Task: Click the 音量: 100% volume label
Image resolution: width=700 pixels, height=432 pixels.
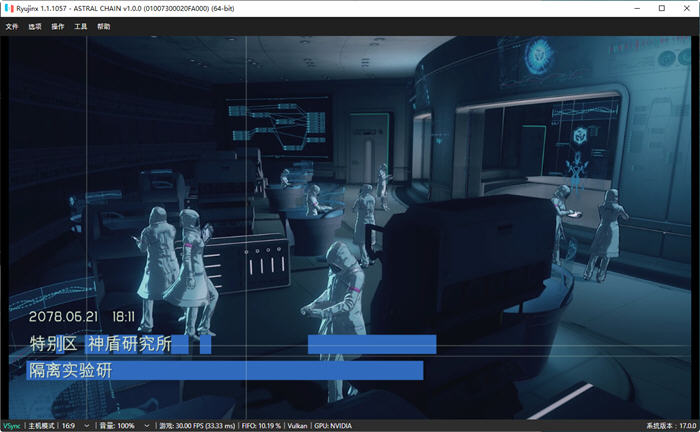Action: point(117,426)
